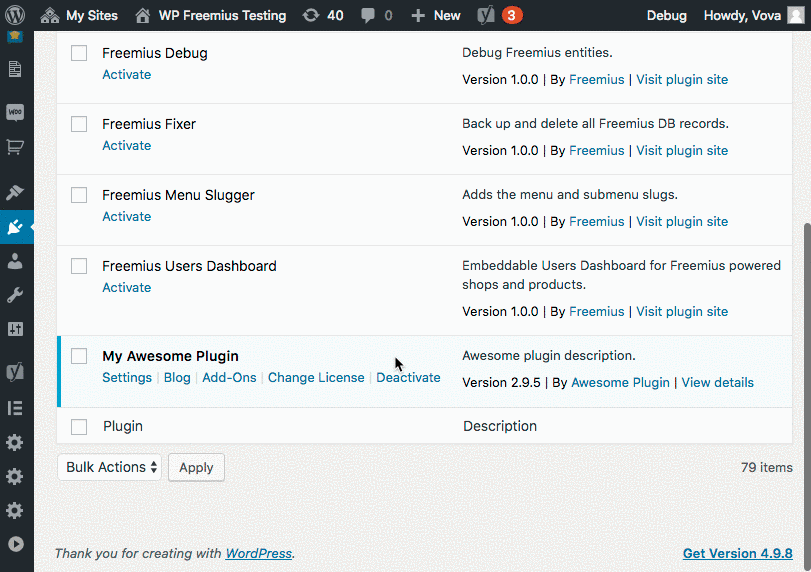811x572 pixels.
Task: Open Appearance paintbrush icon in sidebar
Action: click(15, 192)
